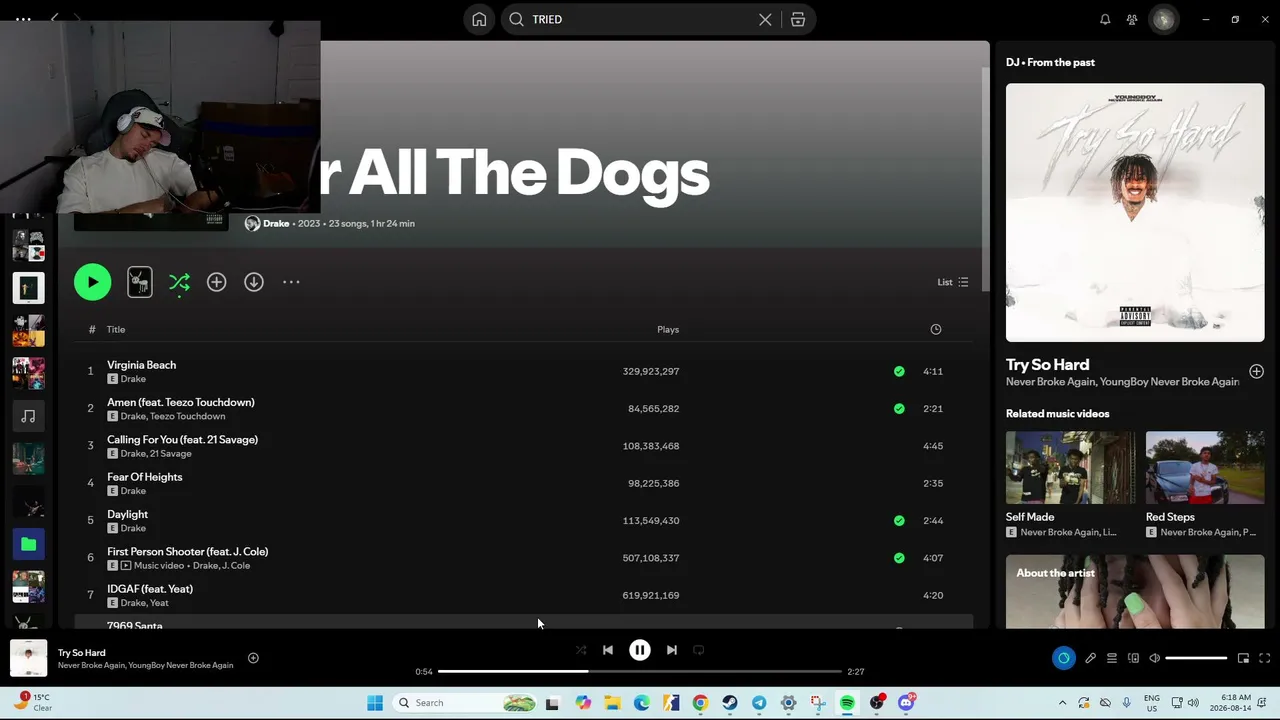The width and height of the screenshot is (1280, 720).
Task: Open Steam from the taskbar
Action: click(730, 703)
